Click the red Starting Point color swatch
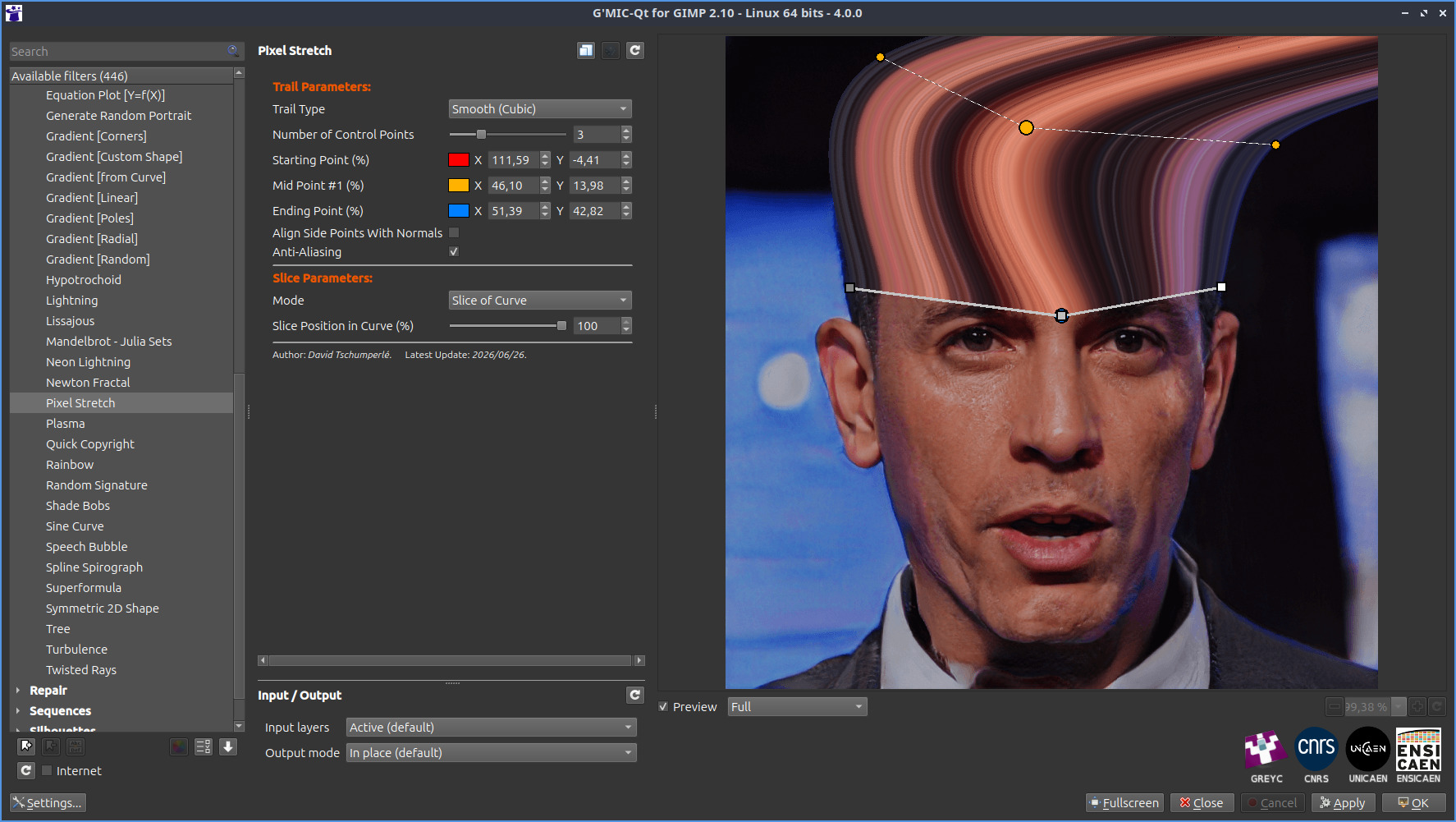Image resolution: width=1456 pixels, height=822 pixels. tap(459, 160)
